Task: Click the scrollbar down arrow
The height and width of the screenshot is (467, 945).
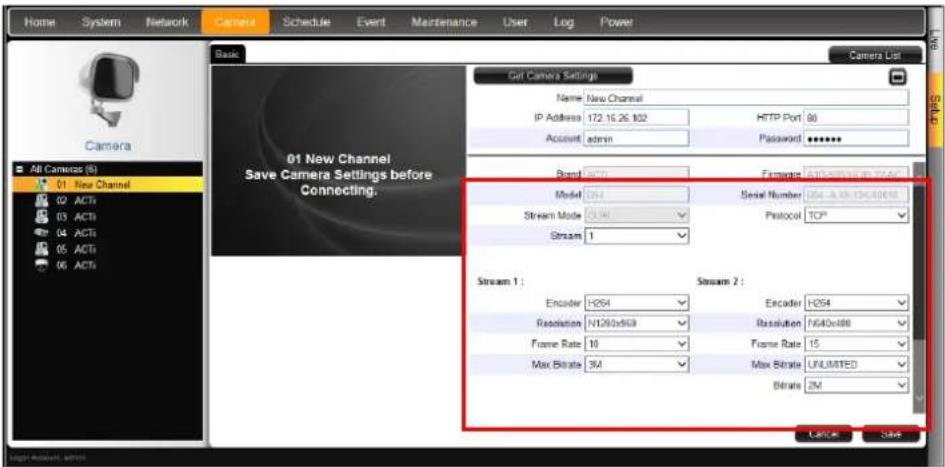Action: [x=919, y=399]
